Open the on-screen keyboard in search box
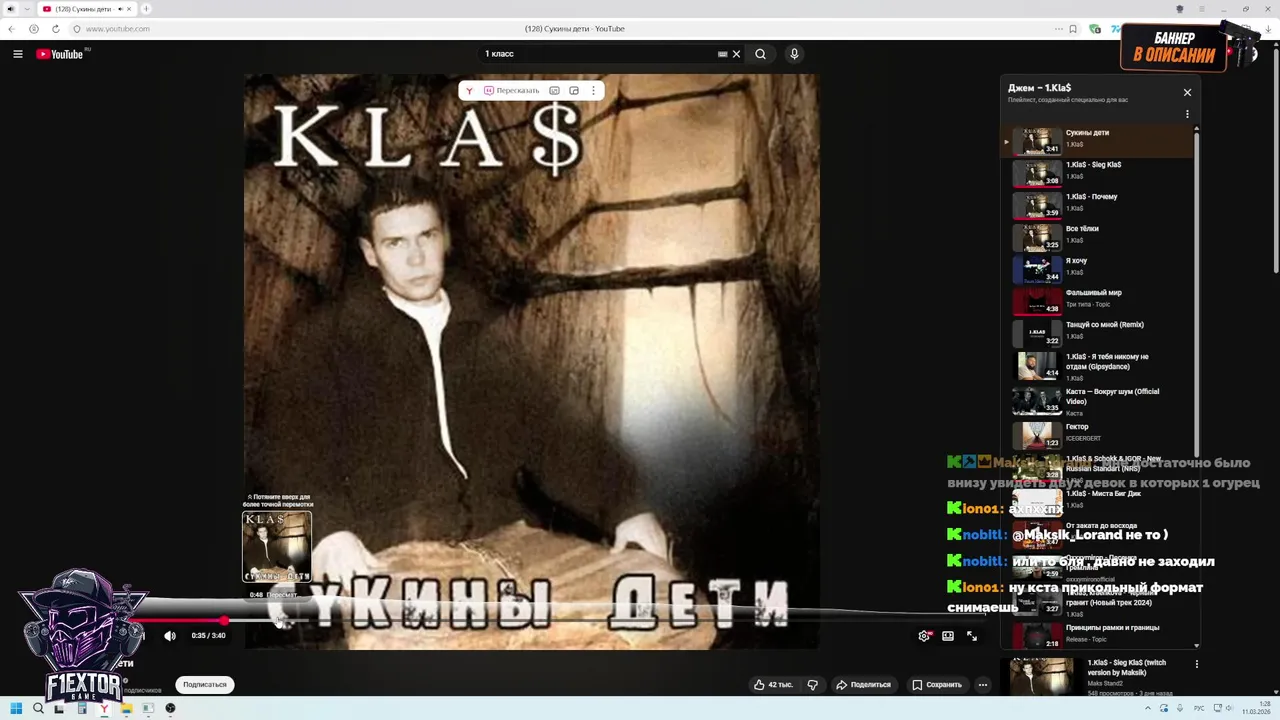Viewport: 1280px width, 720px height. (x=722, y=54)
